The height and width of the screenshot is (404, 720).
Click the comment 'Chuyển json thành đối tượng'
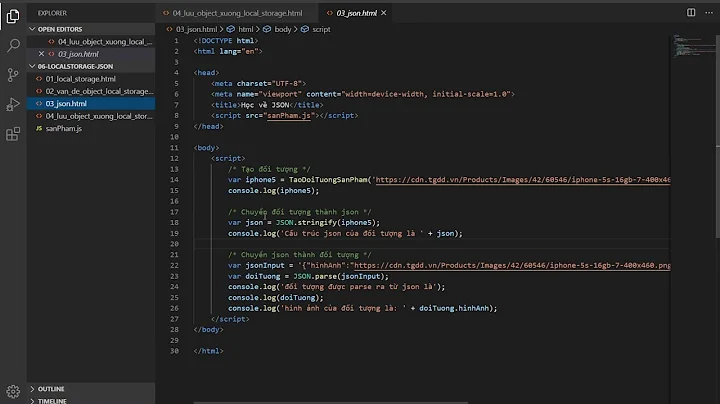[299, 255]
